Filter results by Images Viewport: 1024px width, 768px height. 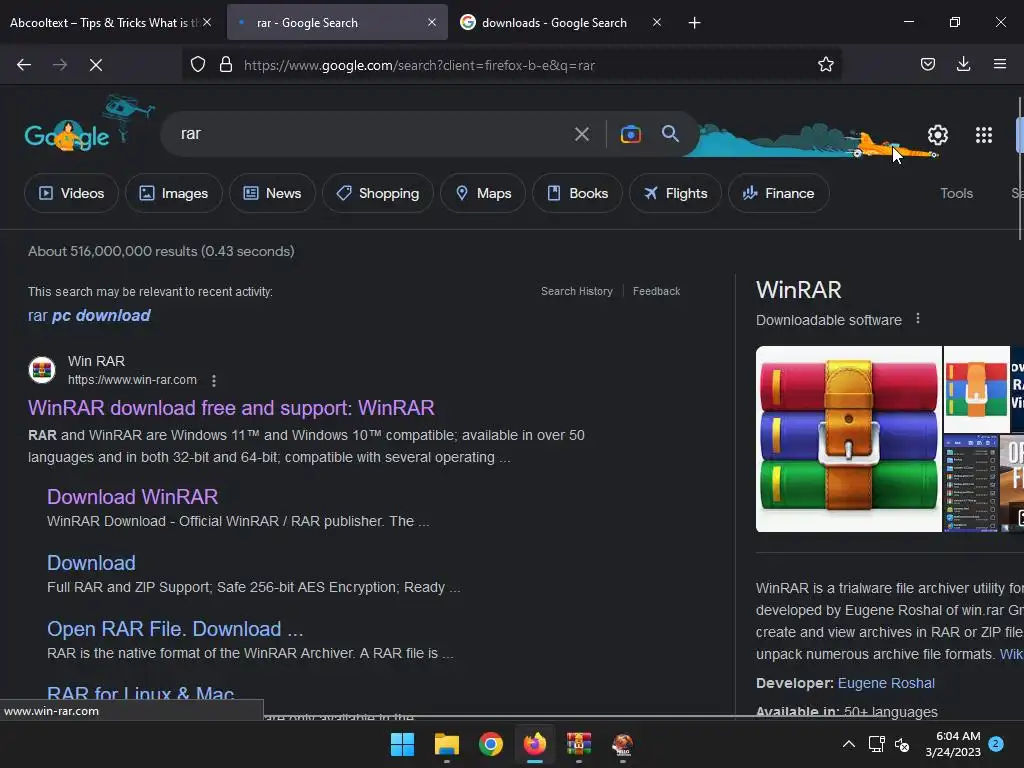coord(174,193)
